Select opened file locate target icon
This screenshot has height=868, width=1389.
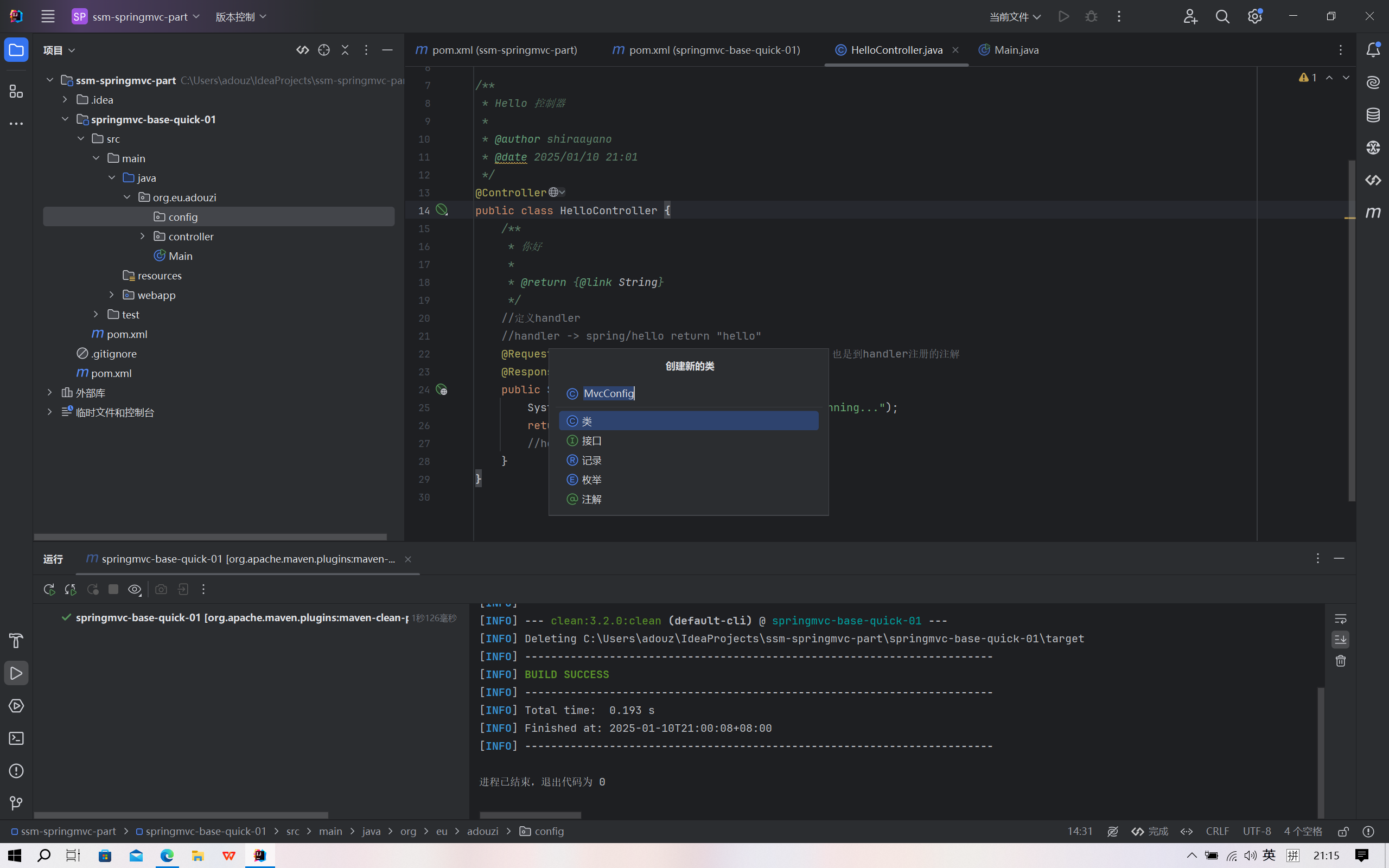pyautogui.click(x=324, y=50)
